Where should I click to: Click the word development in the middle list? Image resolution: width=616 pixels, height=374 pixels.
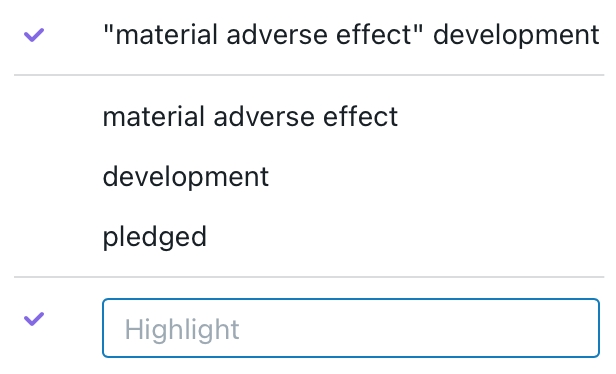pyautogui.click(x=186, y=177)
